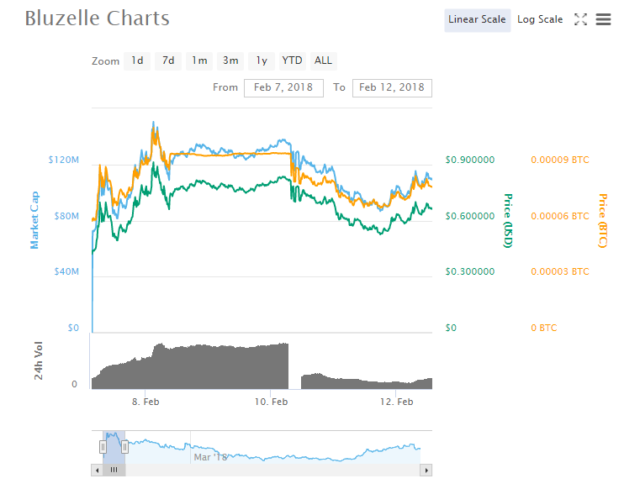Click the Bluzelle Charts heading
The image size is (640, 489).
(97, 18)
